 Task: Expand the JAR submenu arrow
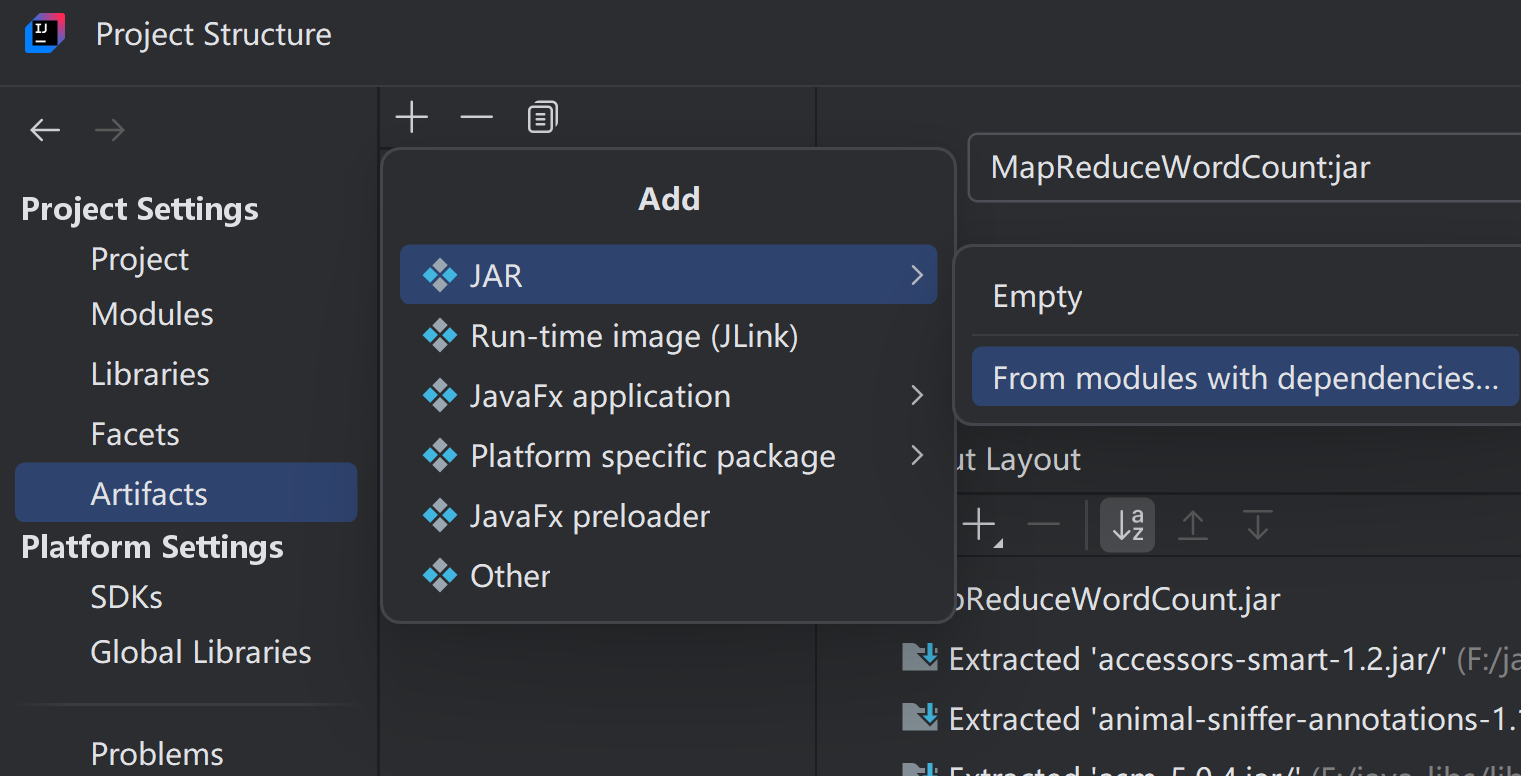click(917, 275)
